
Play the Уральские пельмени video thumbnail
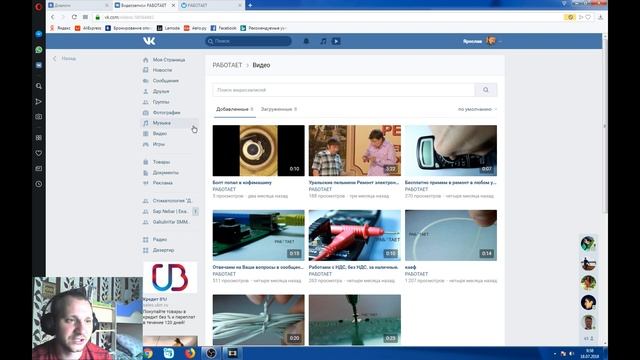tap(355, 151)
